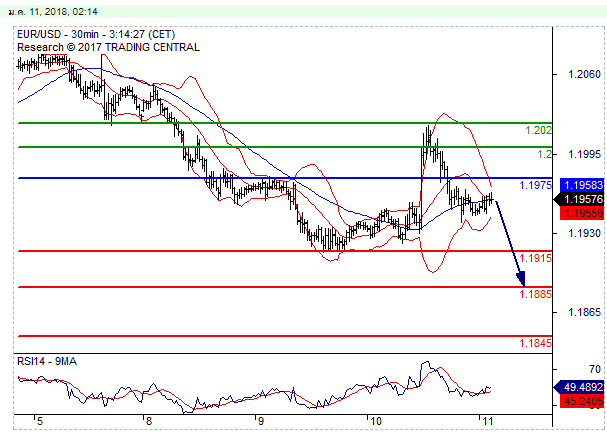Click the 1.1995 price axis label
The height and width of the screenshot is (444, 607).
coord(584,154)
